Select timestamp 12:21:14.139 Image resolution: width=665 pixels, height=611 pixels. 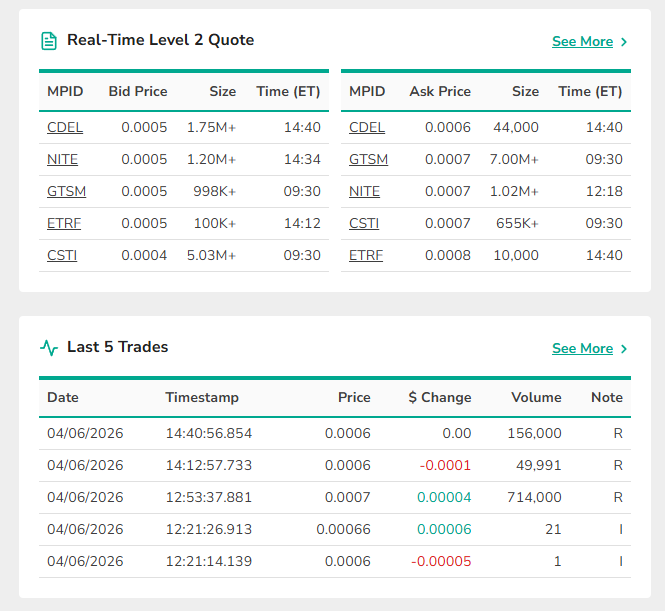point(209,561)
